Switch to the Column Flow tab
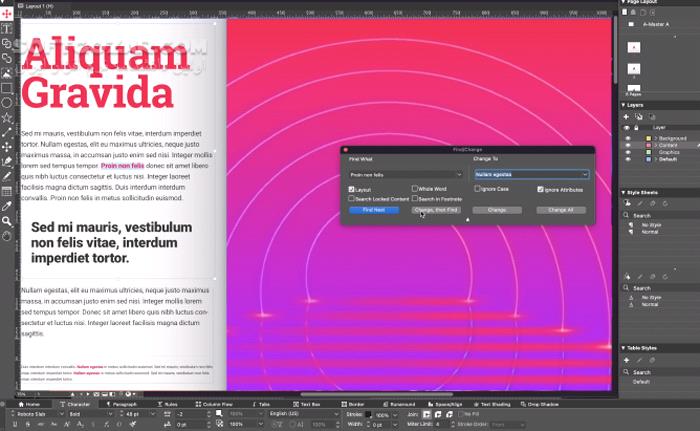 coord(214,404)
